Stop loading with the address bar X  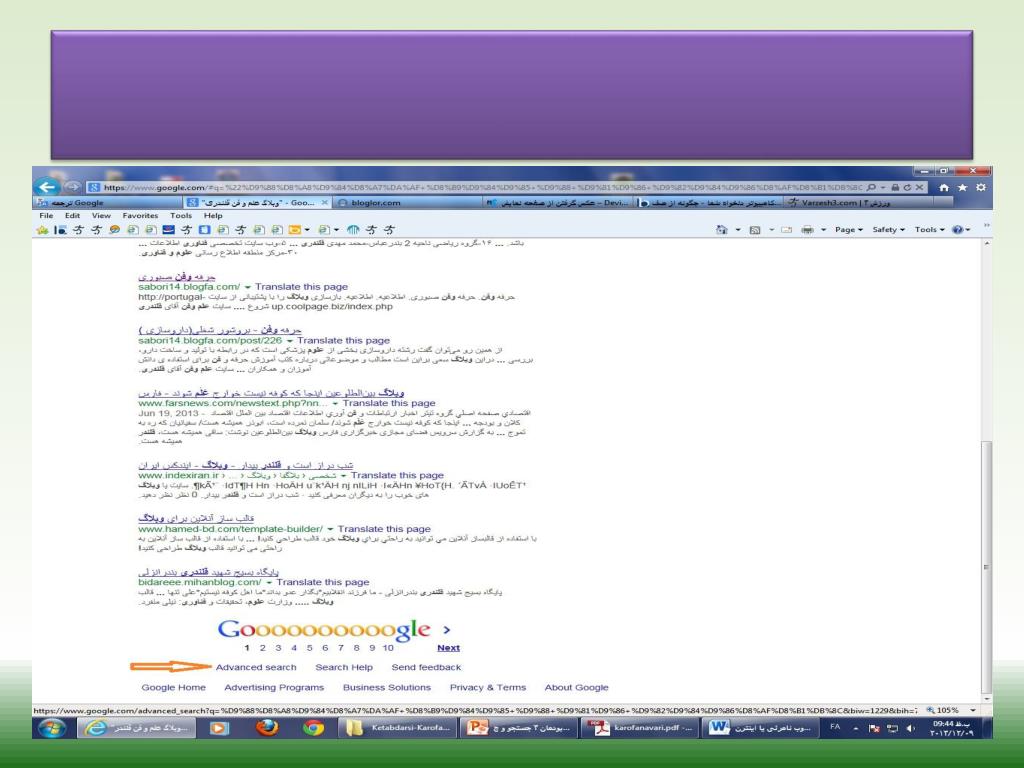[x=919, y=187]
